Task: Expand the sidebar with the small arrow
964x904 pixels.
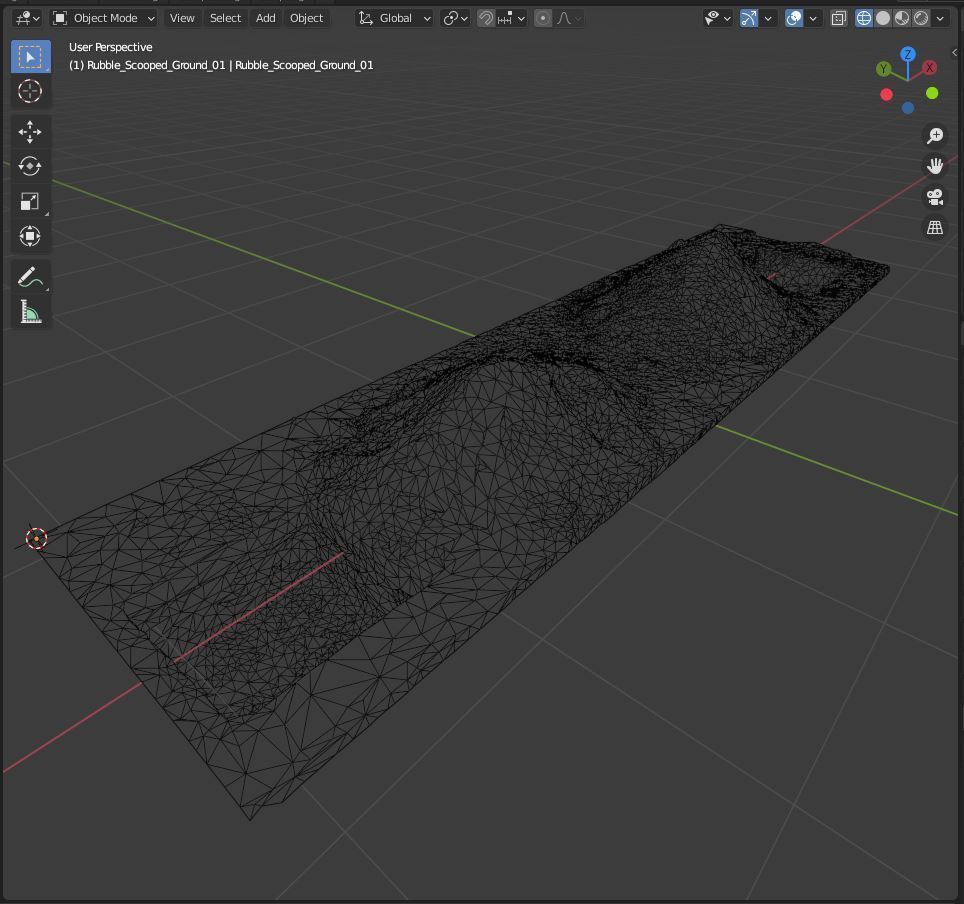Action: tap(954, 52)
